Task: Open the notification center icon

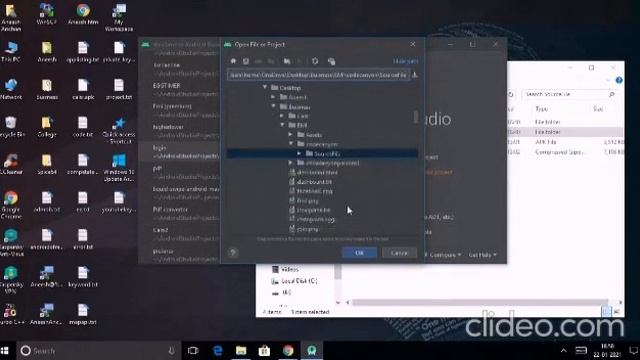Action: tap(633, 351)
